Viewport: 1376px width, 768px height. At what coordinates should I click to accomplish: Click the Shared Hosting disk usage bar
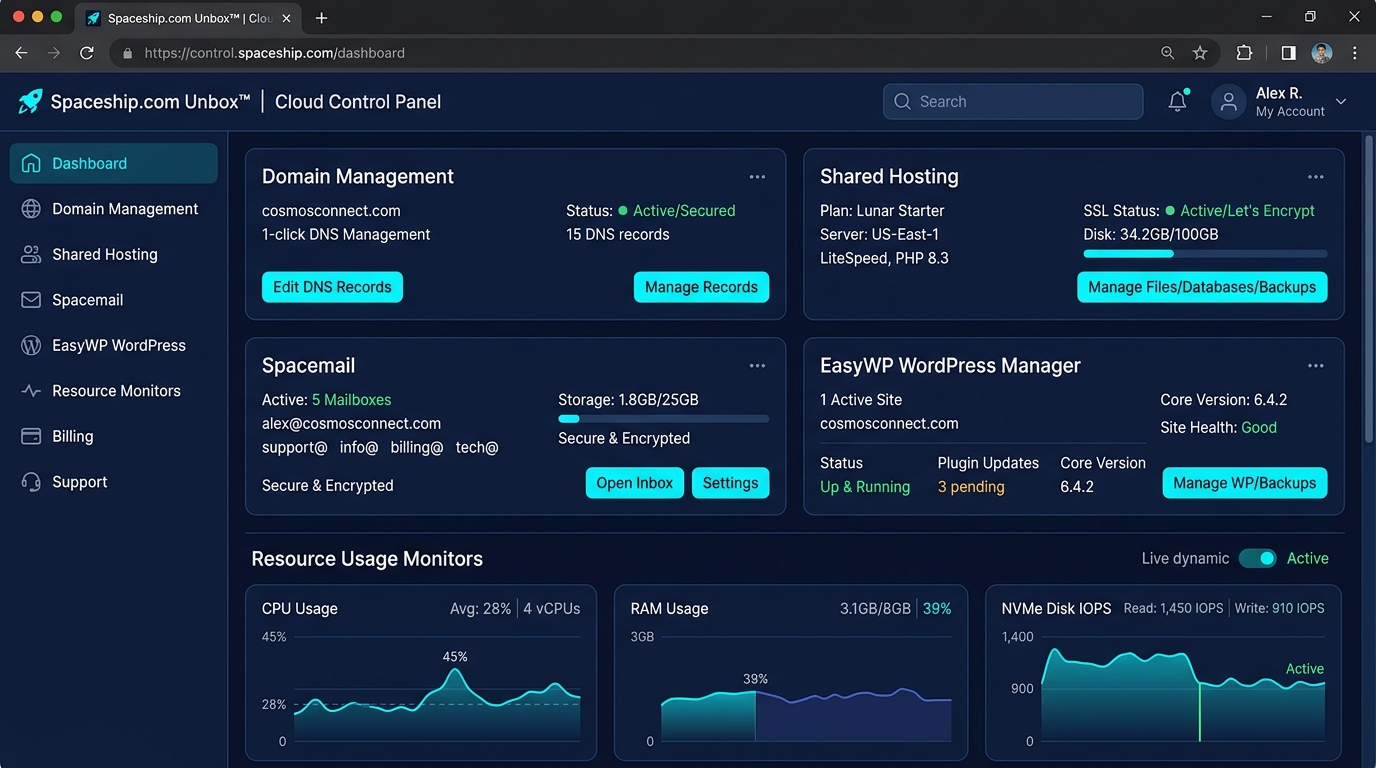point(1205,254)
